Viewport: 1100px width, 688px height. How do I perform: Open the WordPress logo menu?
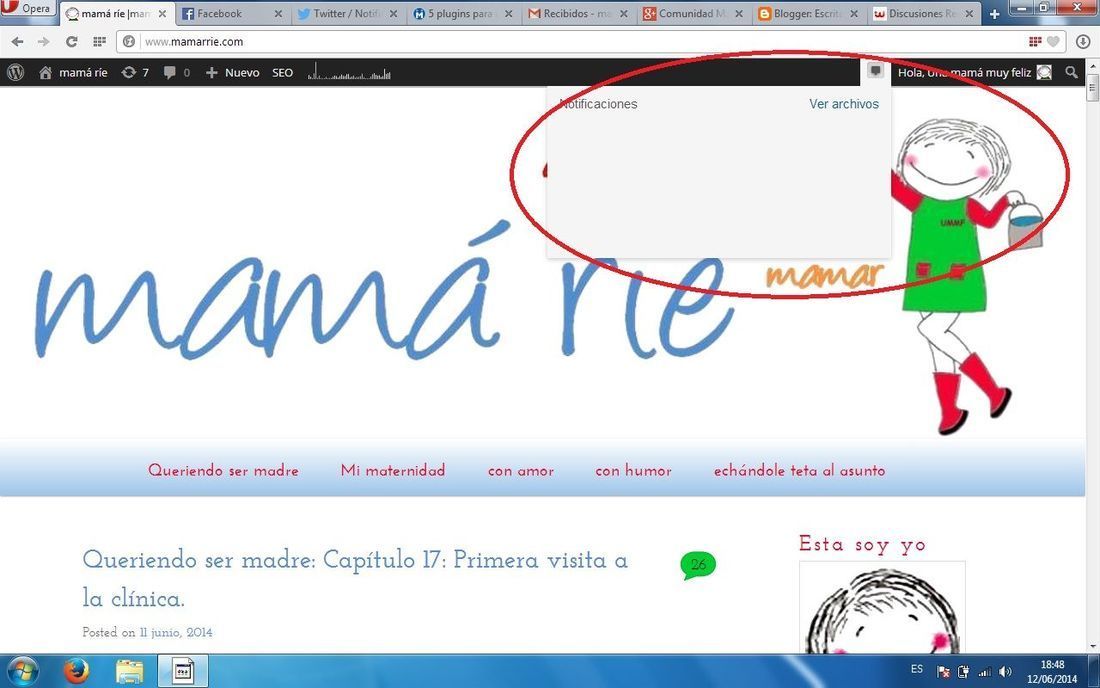click(x=15, y=72)
